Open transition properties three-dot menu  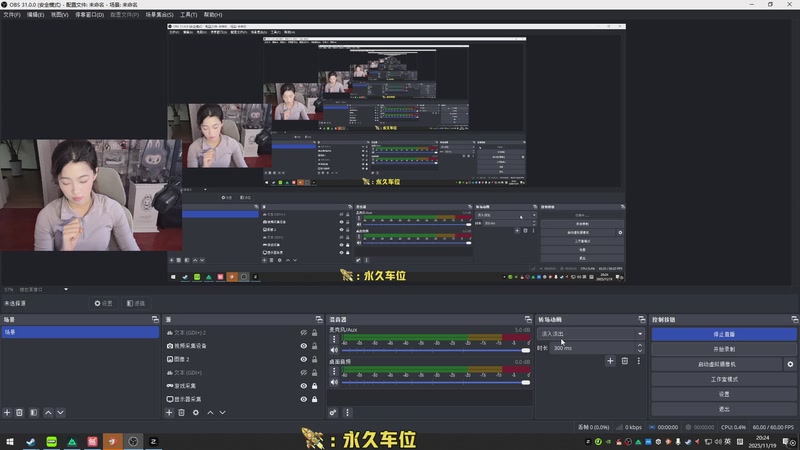click(638, 361)
